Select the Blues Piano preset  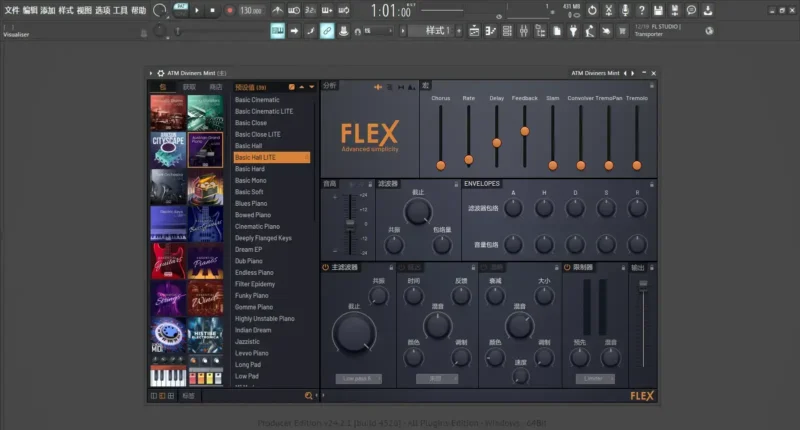pyautogui.click(x=252, y=203)
